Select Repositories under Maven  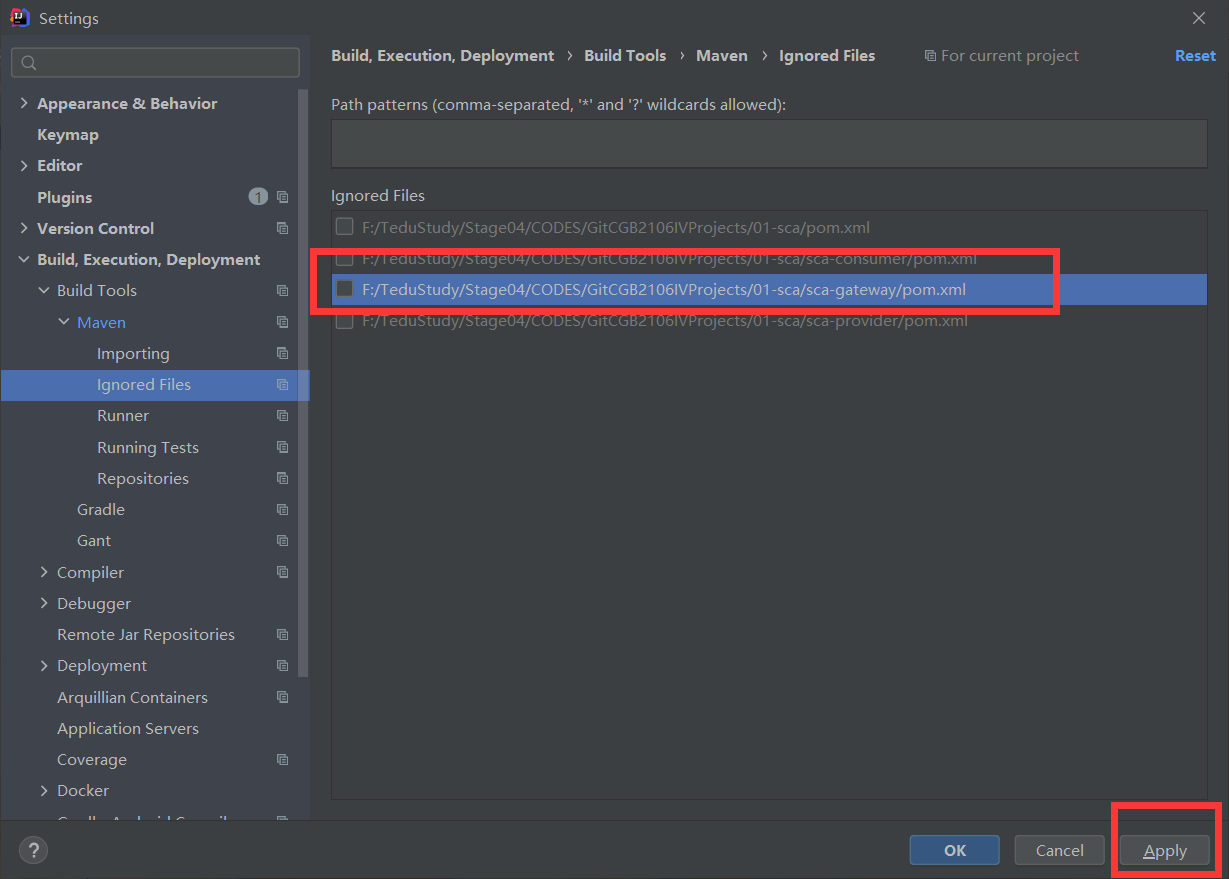pos(143,478)
